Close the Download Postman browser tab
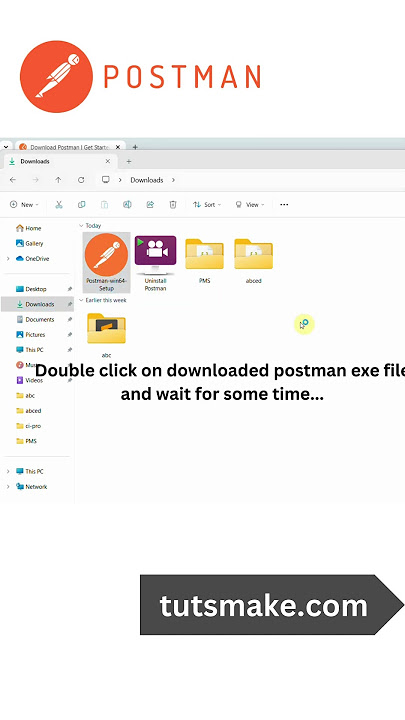This screenshot has width=405, height=720. point(118,147)
